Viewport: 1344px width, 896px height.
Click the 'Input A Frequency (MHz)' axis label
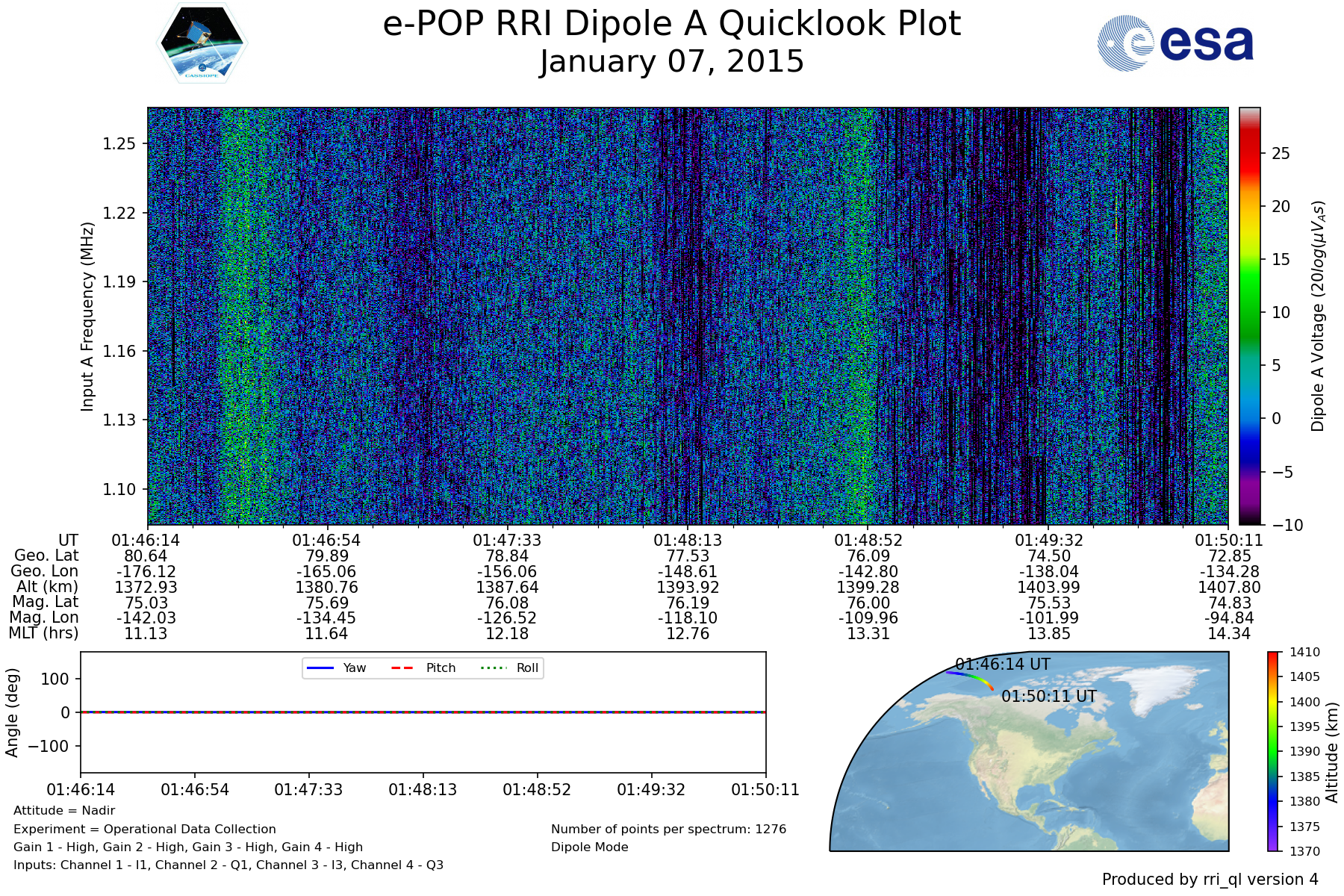click(87, 316)
